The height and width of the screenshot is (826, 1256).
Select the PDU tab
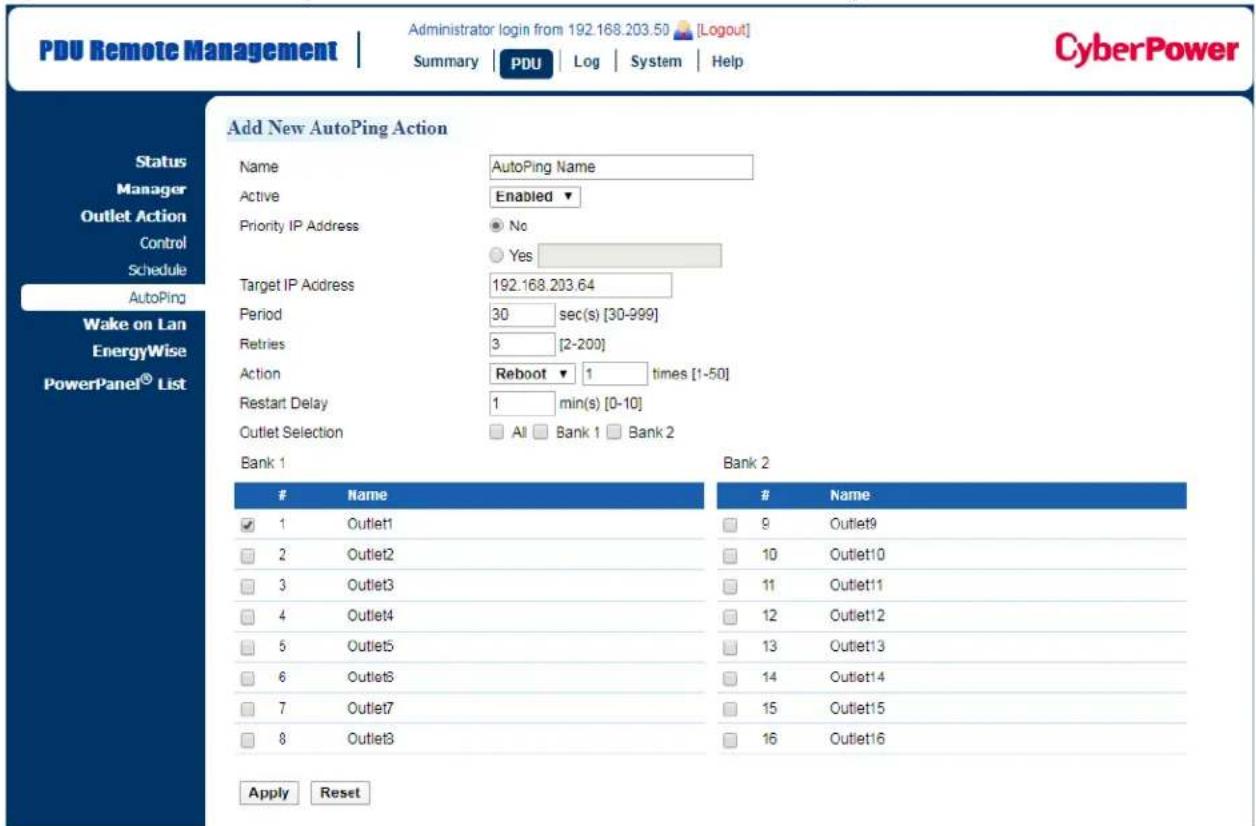point(525,63)
